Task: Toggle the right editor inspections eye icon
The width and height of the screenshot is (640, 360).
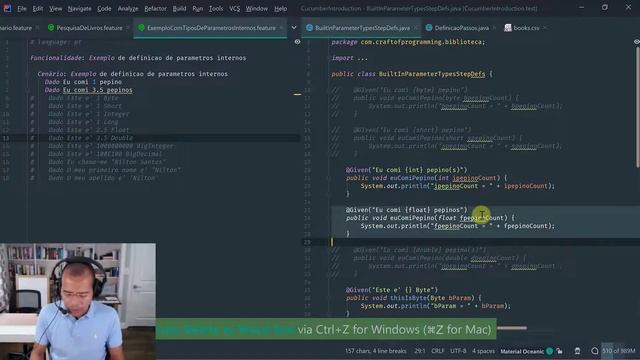Action: [x=637, y=42]
